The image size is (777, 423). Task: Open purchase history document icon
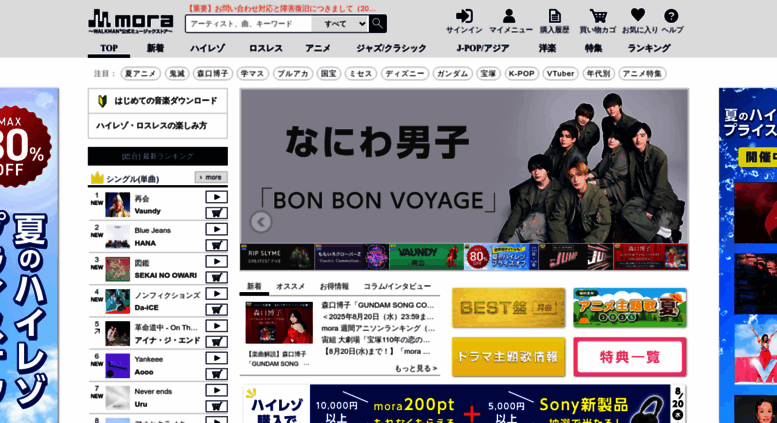coord(555,16)
